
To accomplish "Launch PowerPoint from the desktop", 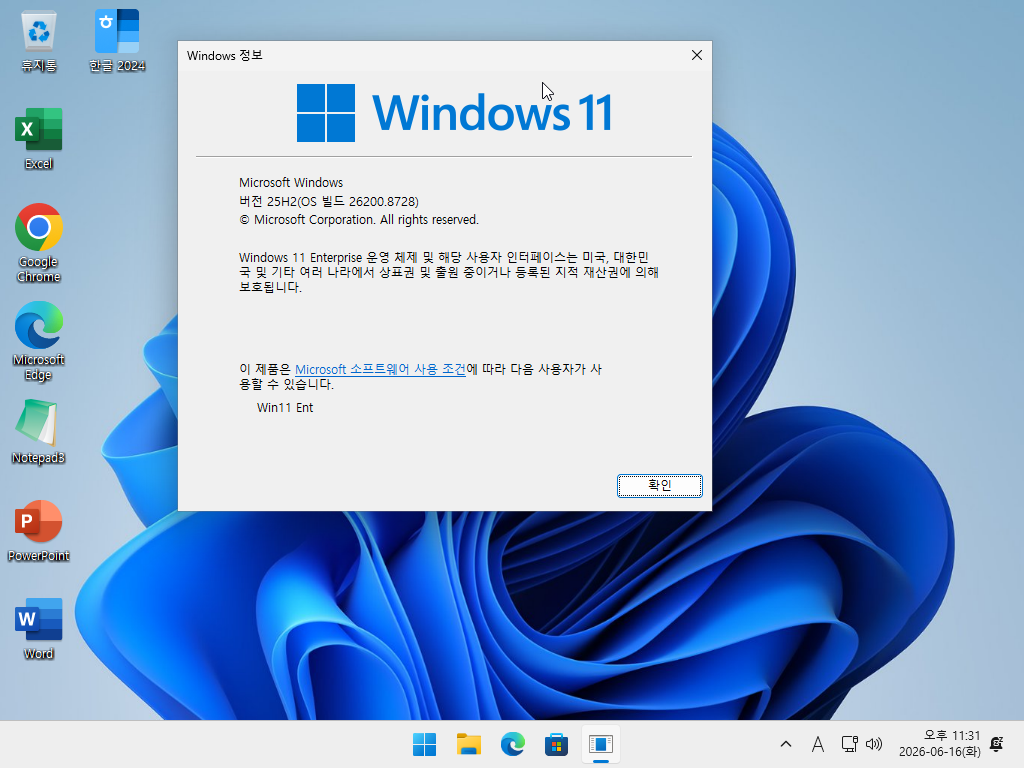I will point(39,530).
